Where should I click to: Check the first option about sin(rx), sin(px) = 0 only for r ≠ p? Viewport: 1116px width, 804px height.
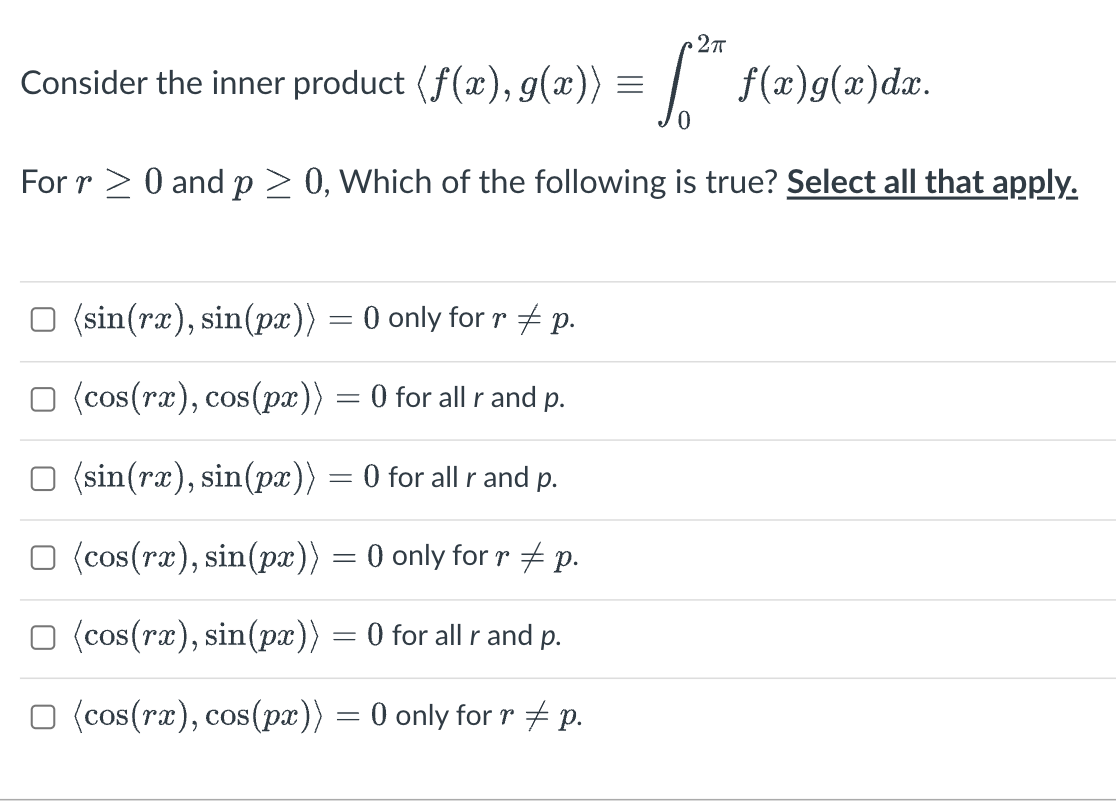(x=44, y=318)
